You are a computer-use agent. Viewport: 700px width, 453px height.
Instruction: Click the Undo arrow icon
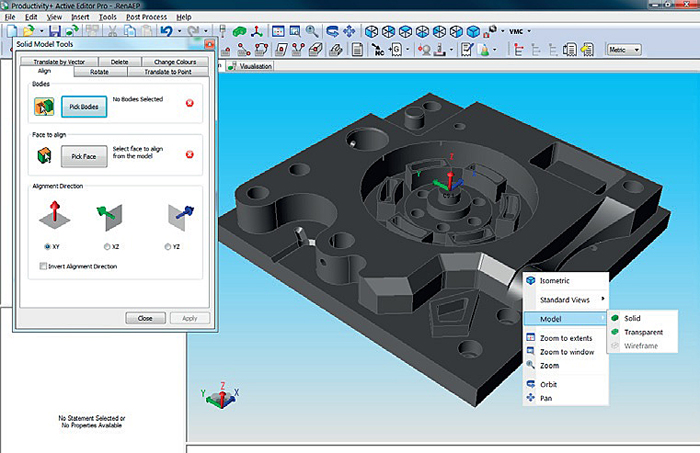tap(167, 31)
